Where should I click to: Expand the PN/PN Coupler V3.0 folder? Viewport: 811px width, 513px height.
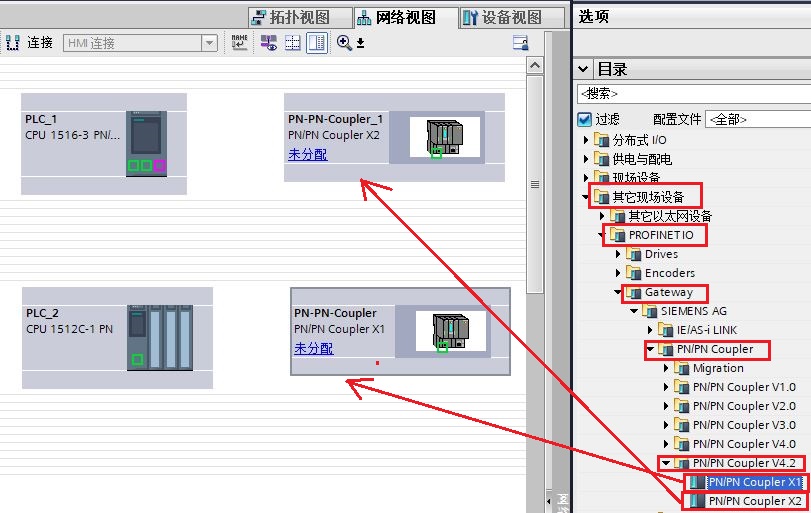666,425
